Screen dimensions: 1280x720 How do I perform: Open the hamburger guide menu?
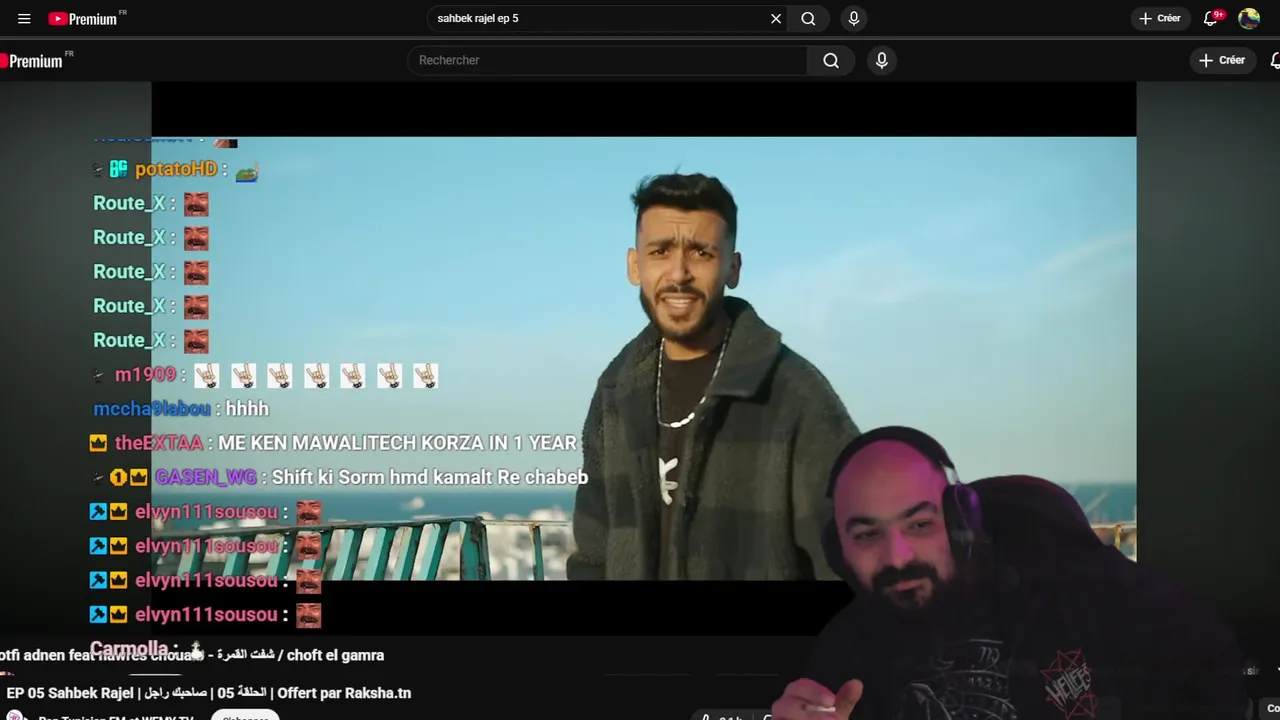click(24, 18)
